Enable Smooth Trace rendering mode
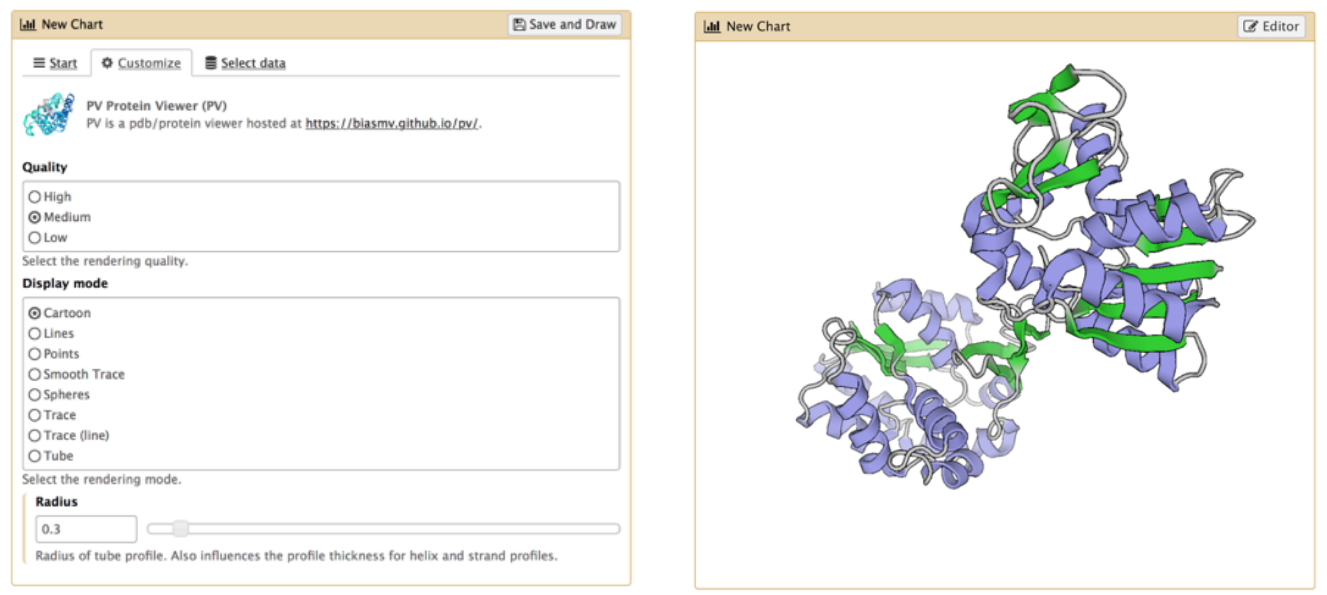1327x595 pixels. coord(35,374)
